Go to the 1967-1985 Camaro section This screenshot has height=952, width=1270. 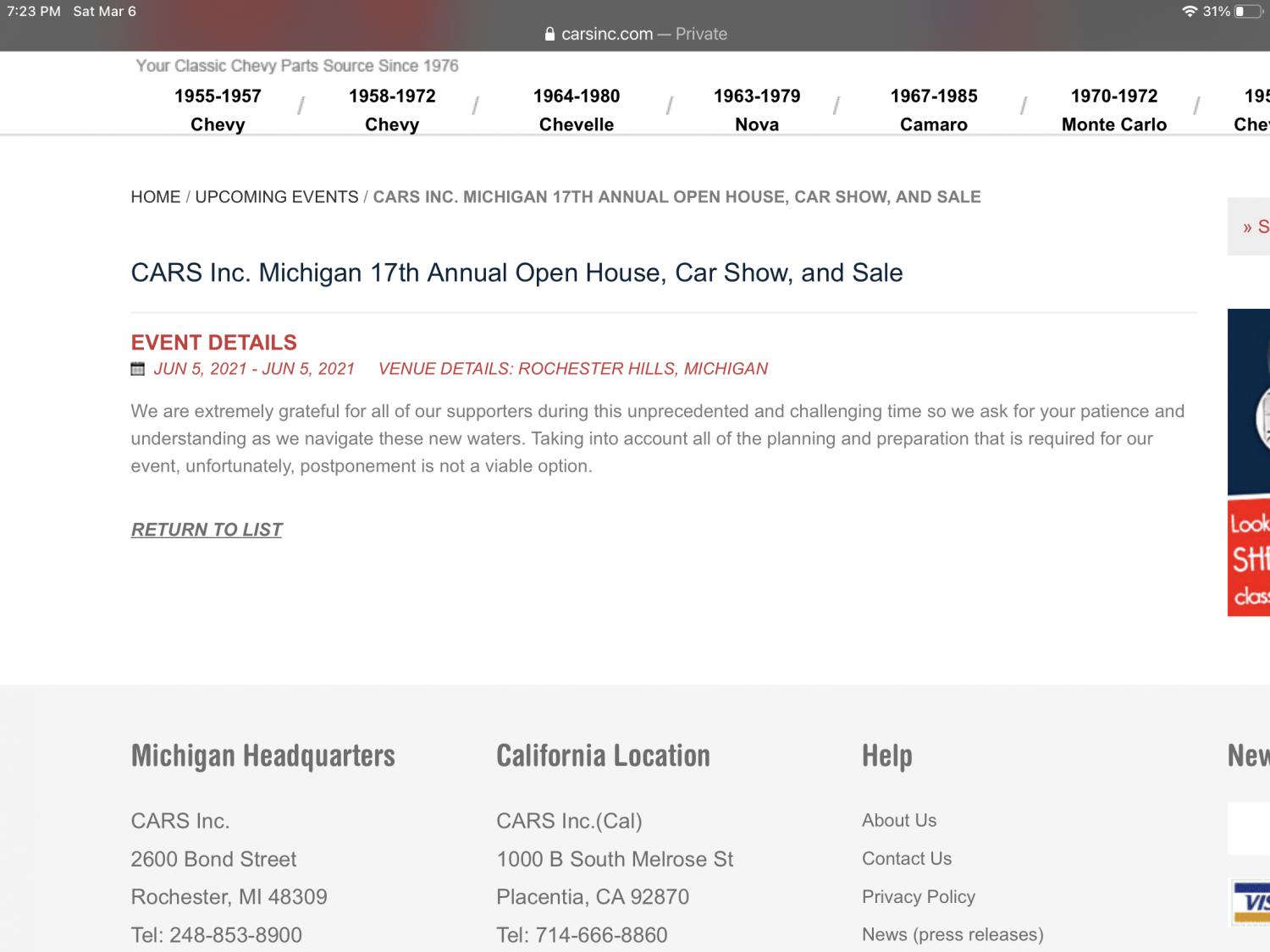(934, 110)
